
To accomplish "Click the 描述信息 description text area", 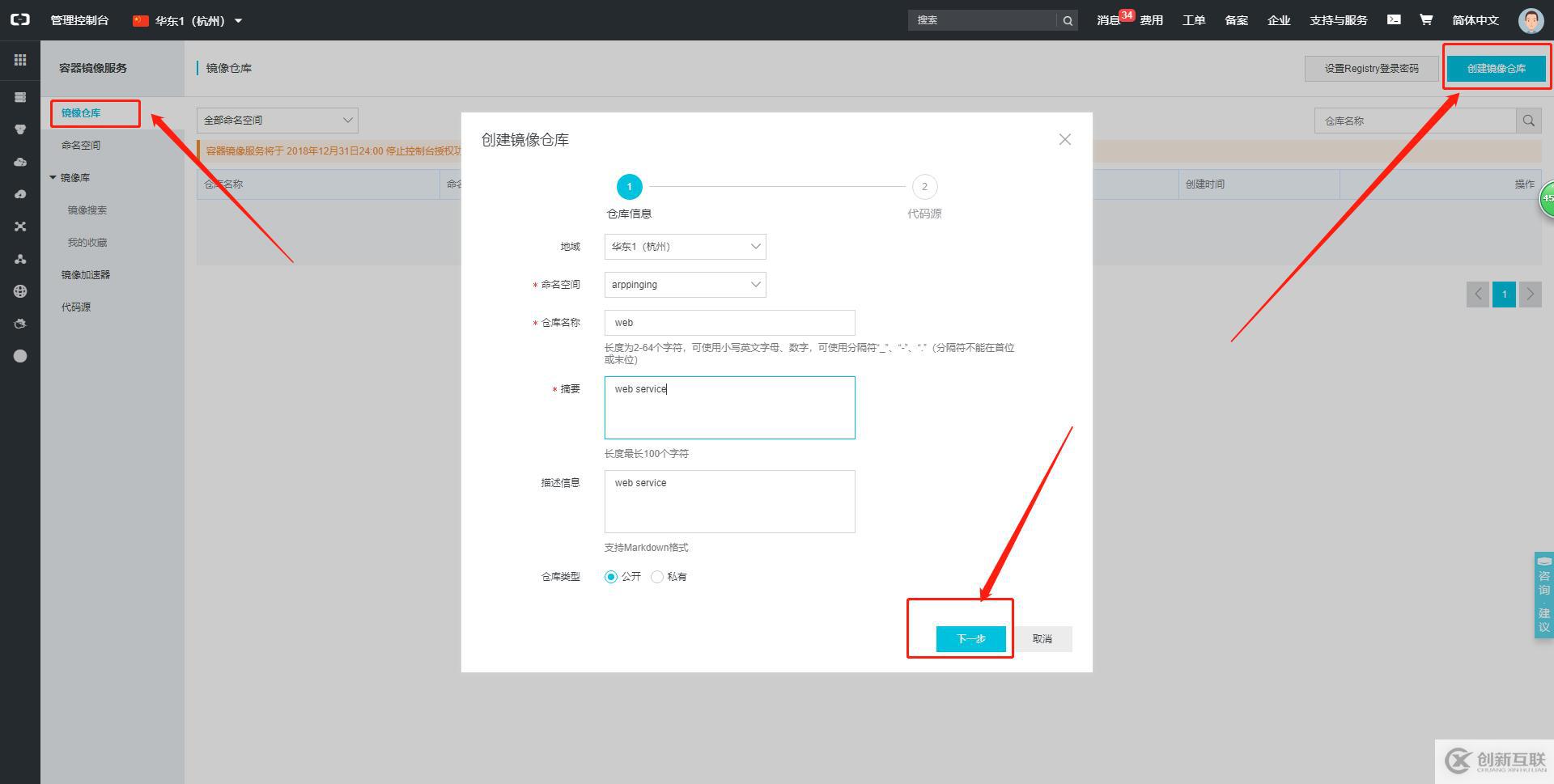I will (729, 502).
